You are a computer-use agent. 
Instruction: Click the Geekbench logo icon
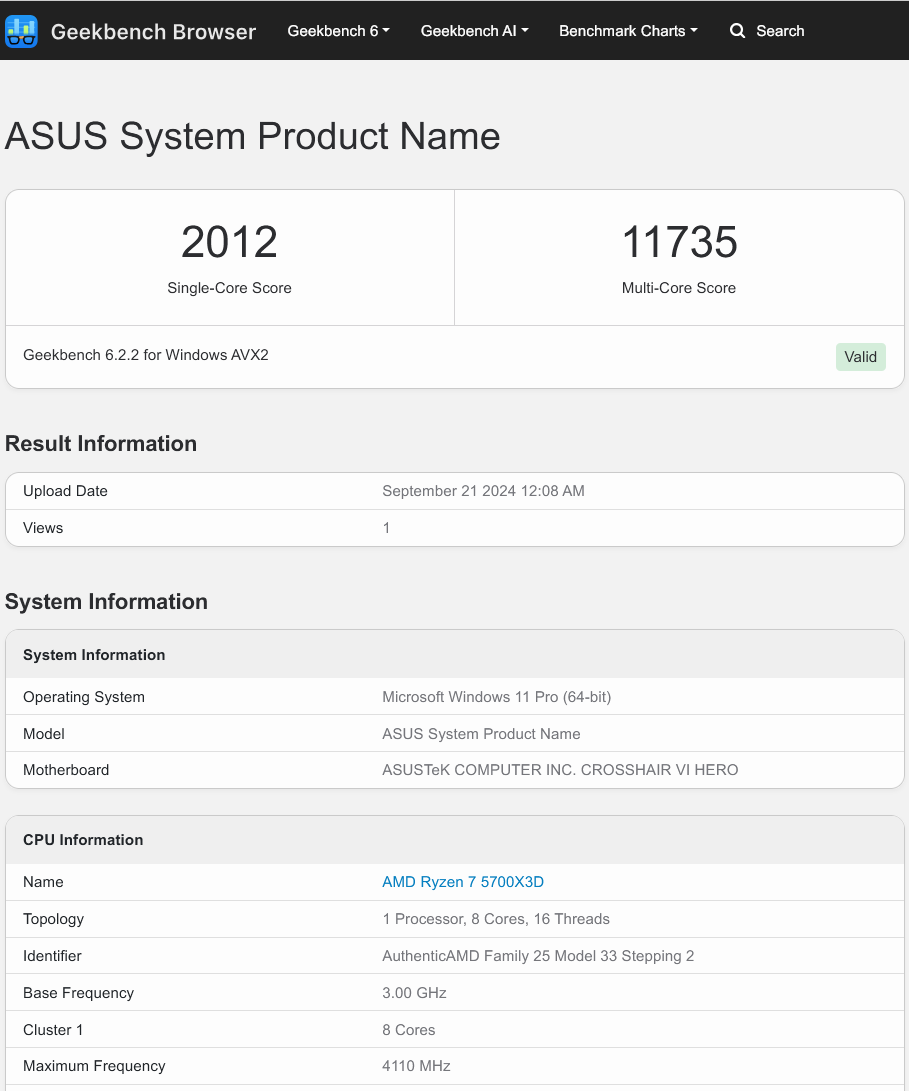coord(21,31)
